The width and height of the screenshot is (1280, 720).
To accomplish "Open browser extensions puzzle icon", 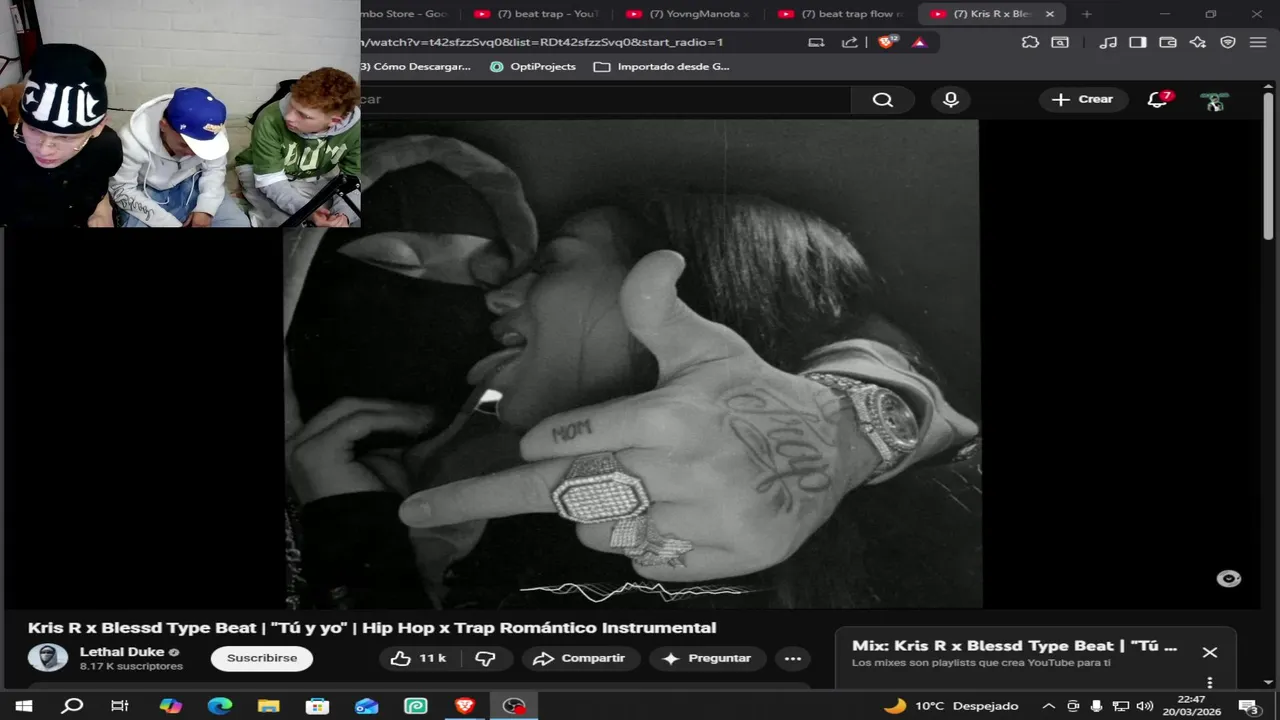I will [1030, 42].
